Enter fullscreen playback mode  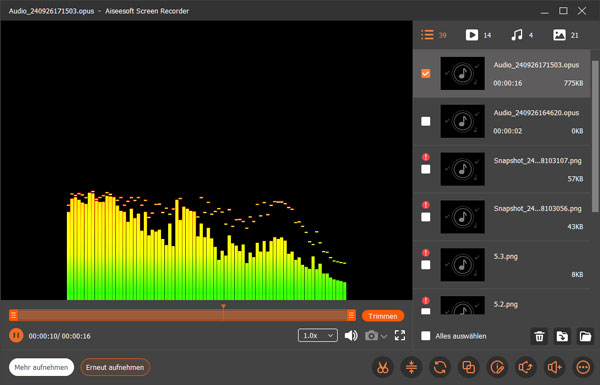(400, 336)
